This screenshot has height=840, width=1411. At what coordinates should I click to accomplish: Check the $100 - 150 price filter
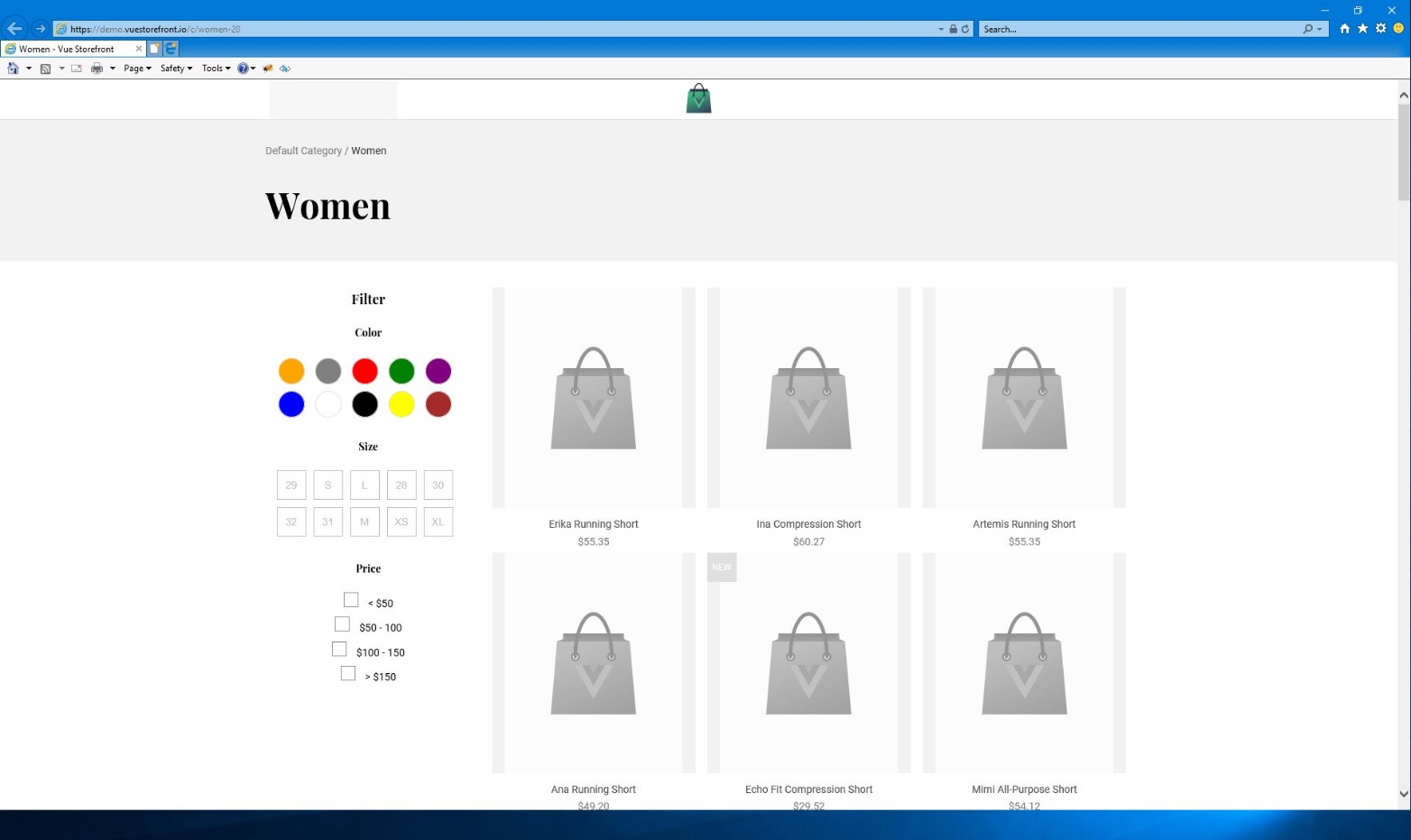(339, 650)
